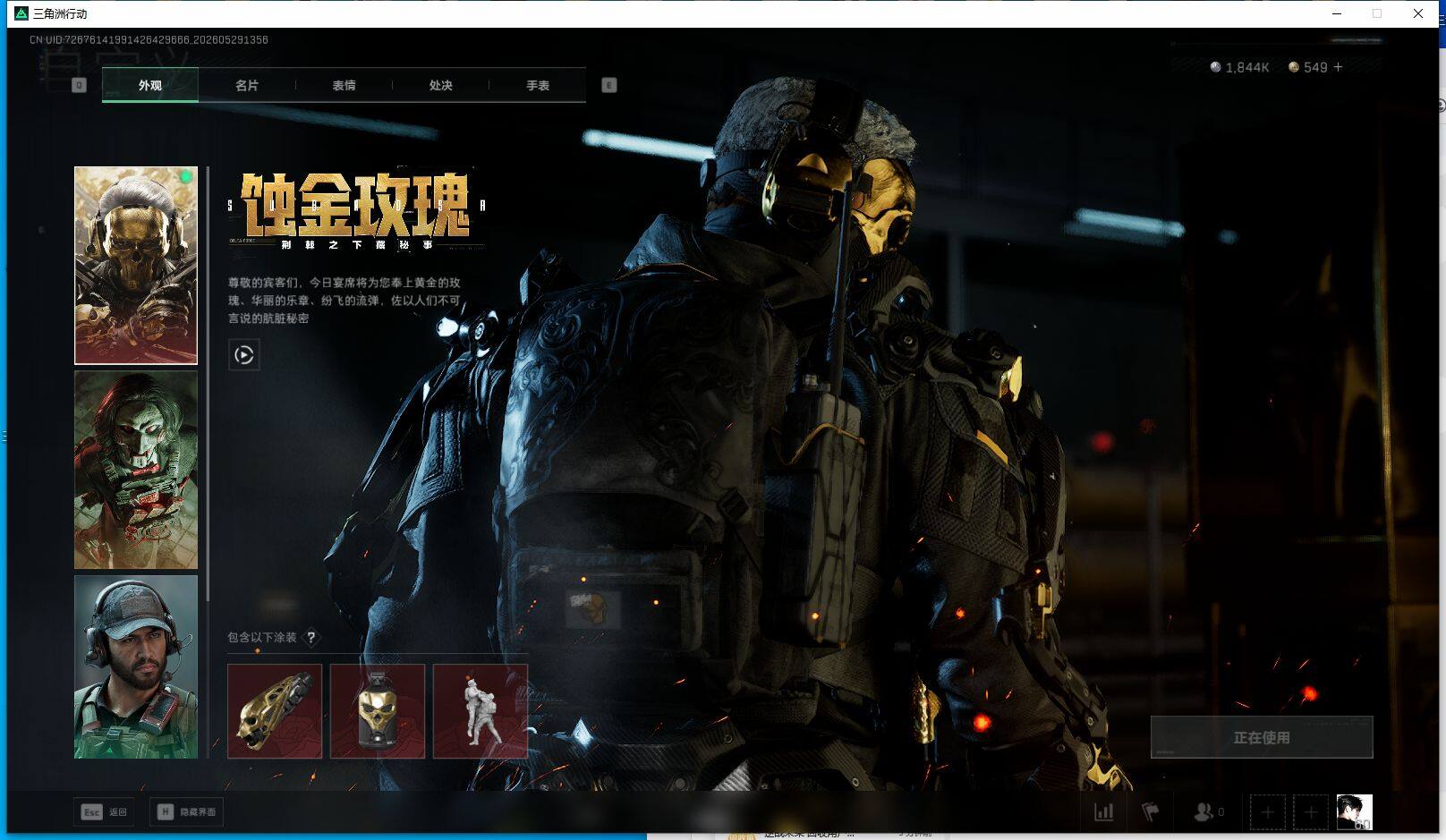Viewport: 1446px width, 840px height.
Task: Click the 正在使用 button
Action: pyautogui.click(x=1262, y=737)
